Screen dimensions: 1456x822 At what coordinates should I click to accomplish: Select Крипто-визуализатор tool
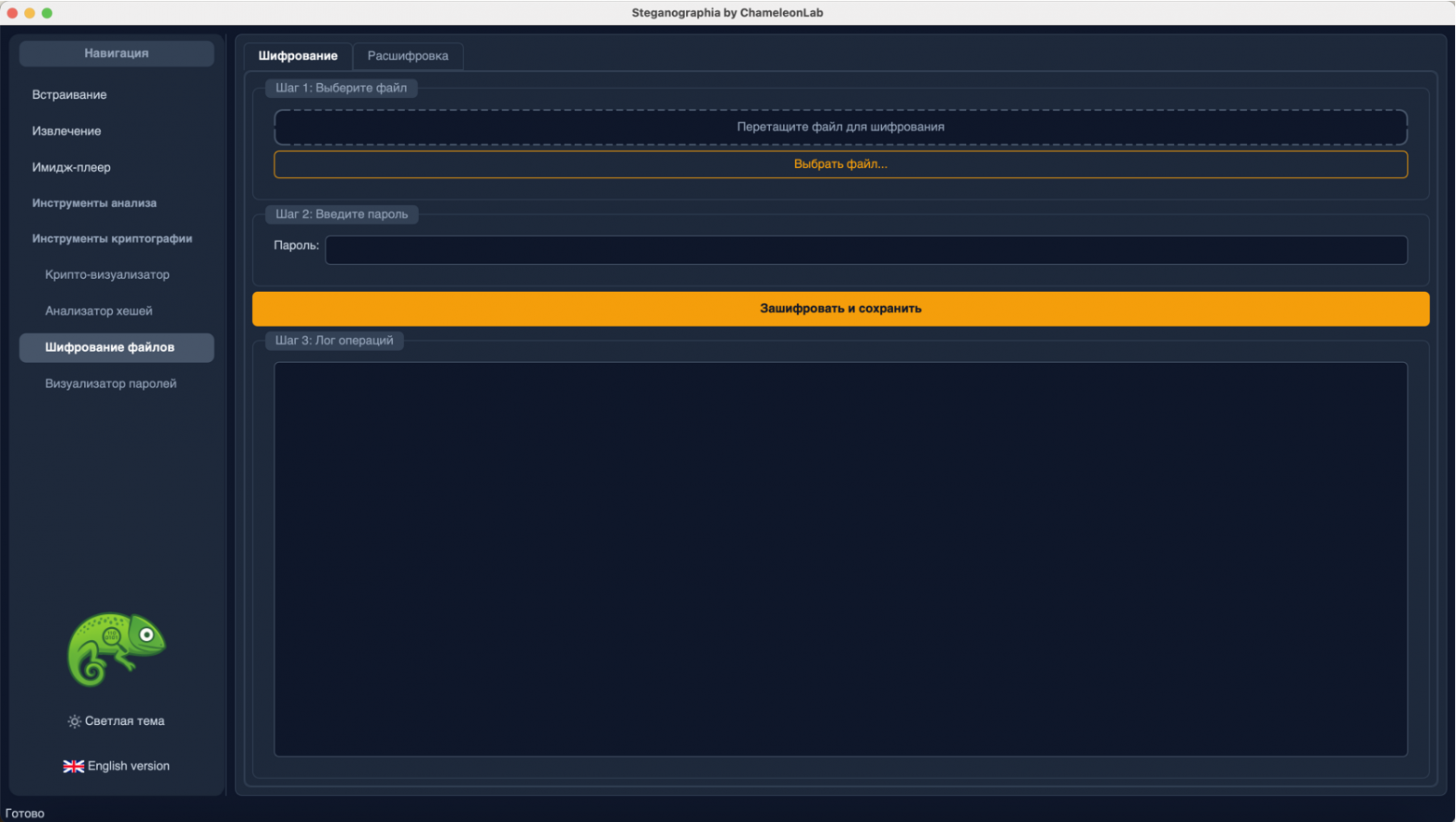point(107,275)
